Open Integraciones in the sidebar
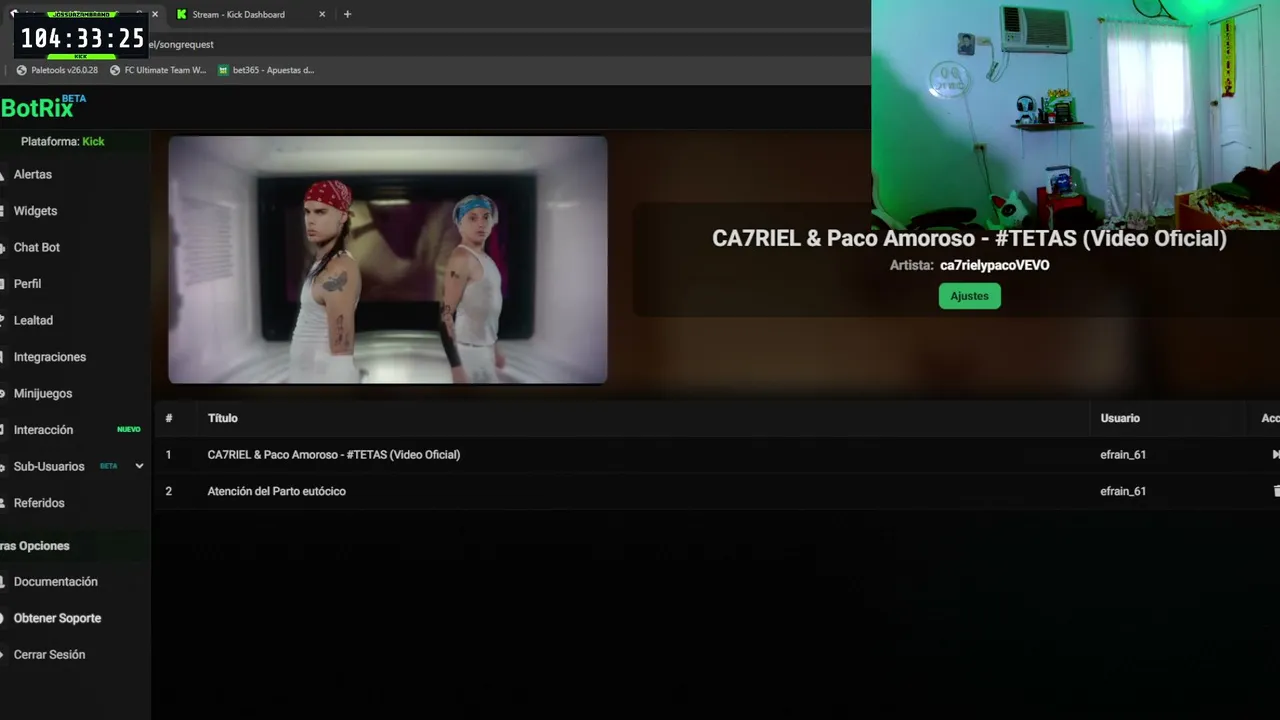This screenshot has width=1280, height=720. pos(49,357)
